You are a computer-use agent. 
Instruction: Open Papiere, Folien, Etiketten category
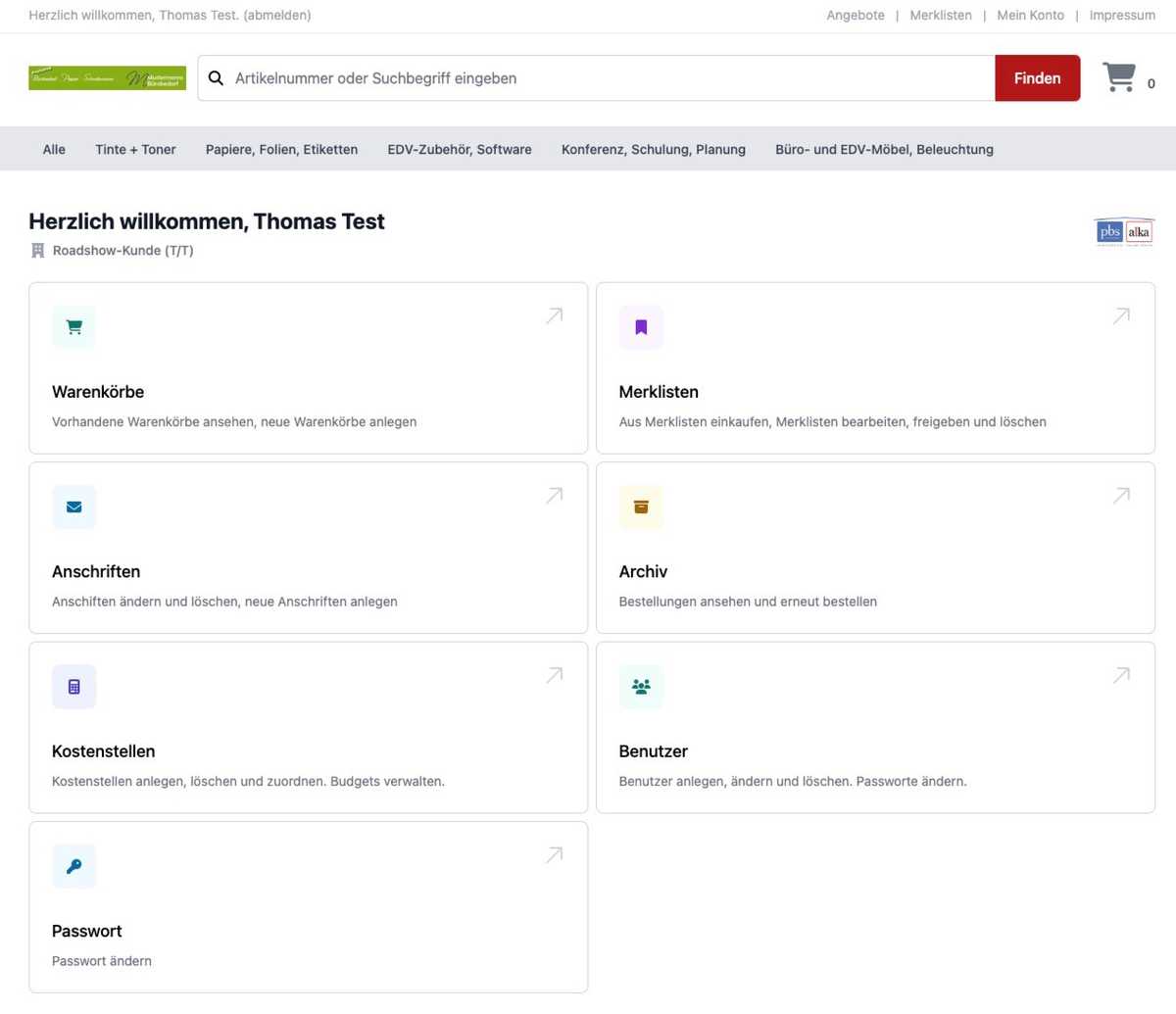(281, 150)
